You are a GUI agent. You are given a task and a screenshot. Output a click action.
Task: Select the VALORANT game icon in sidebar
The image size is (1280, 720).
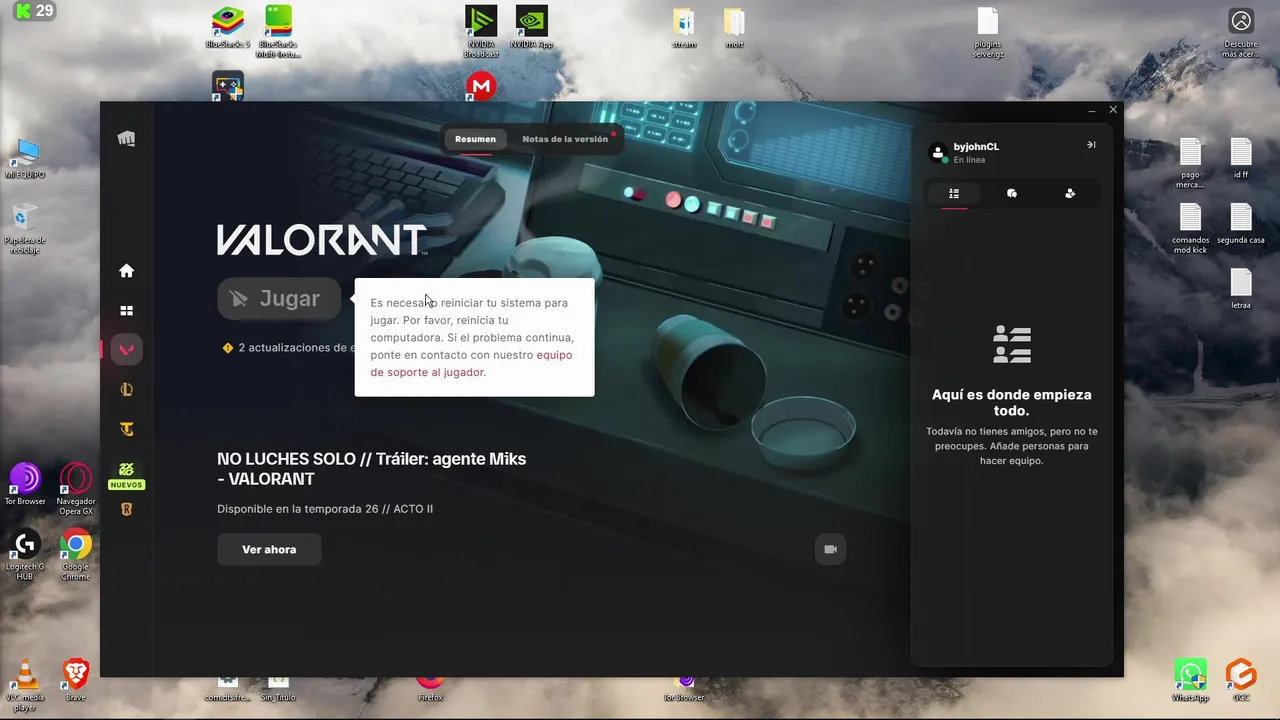click(127, 350)
